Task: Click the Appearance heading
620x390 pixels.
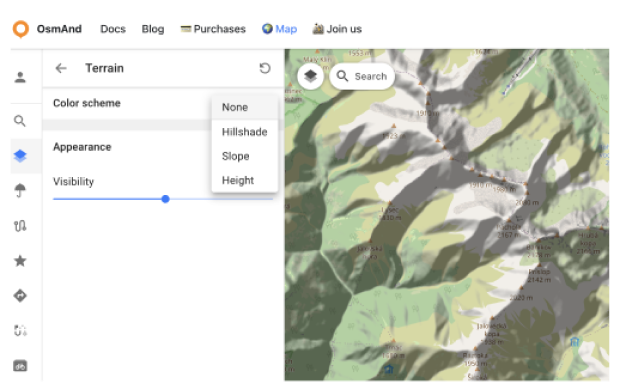Action: pos(82,147)
